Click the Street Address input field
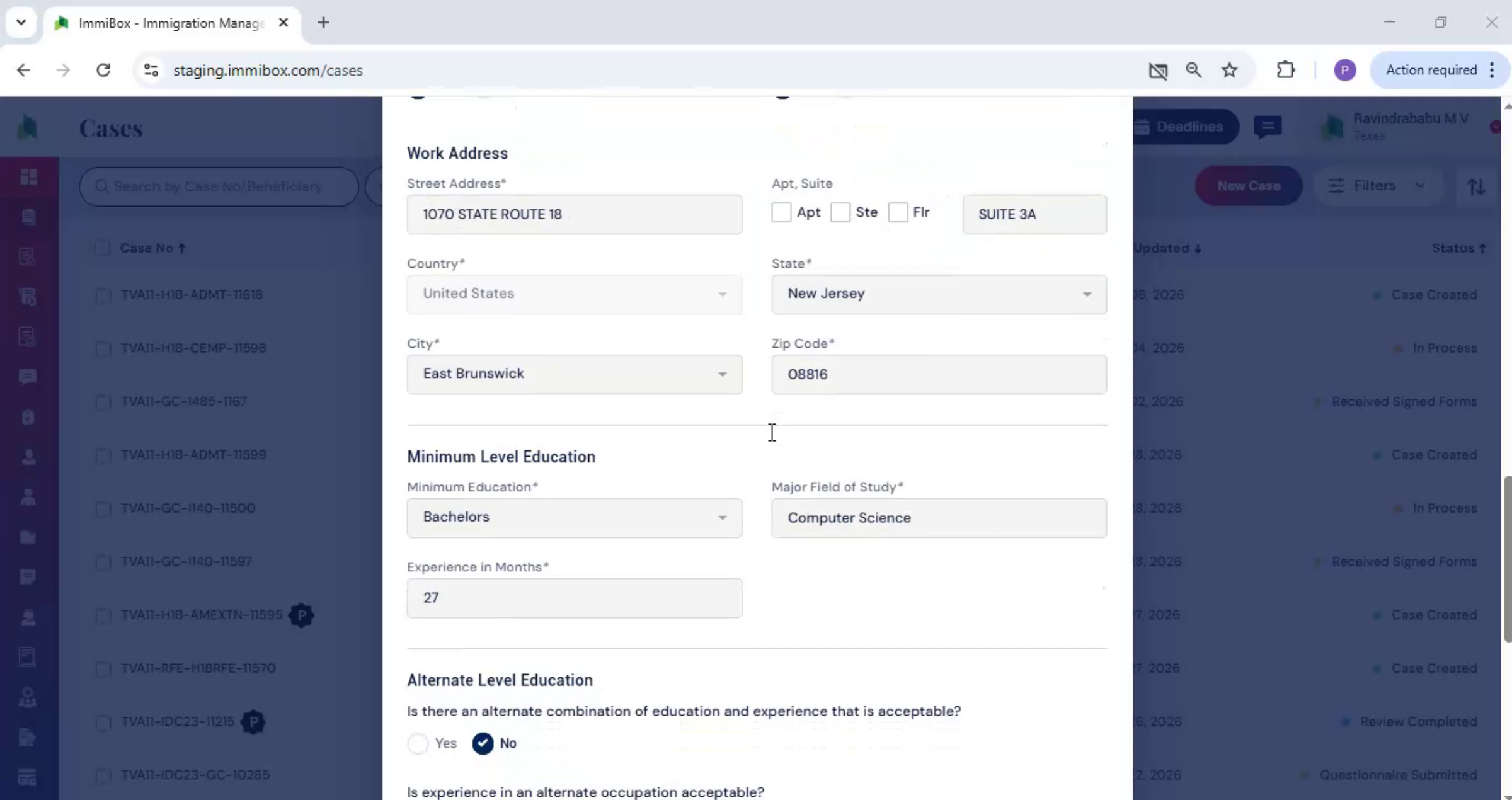The width and height of the screenshot is (1512, 800). tap(575, 214)
